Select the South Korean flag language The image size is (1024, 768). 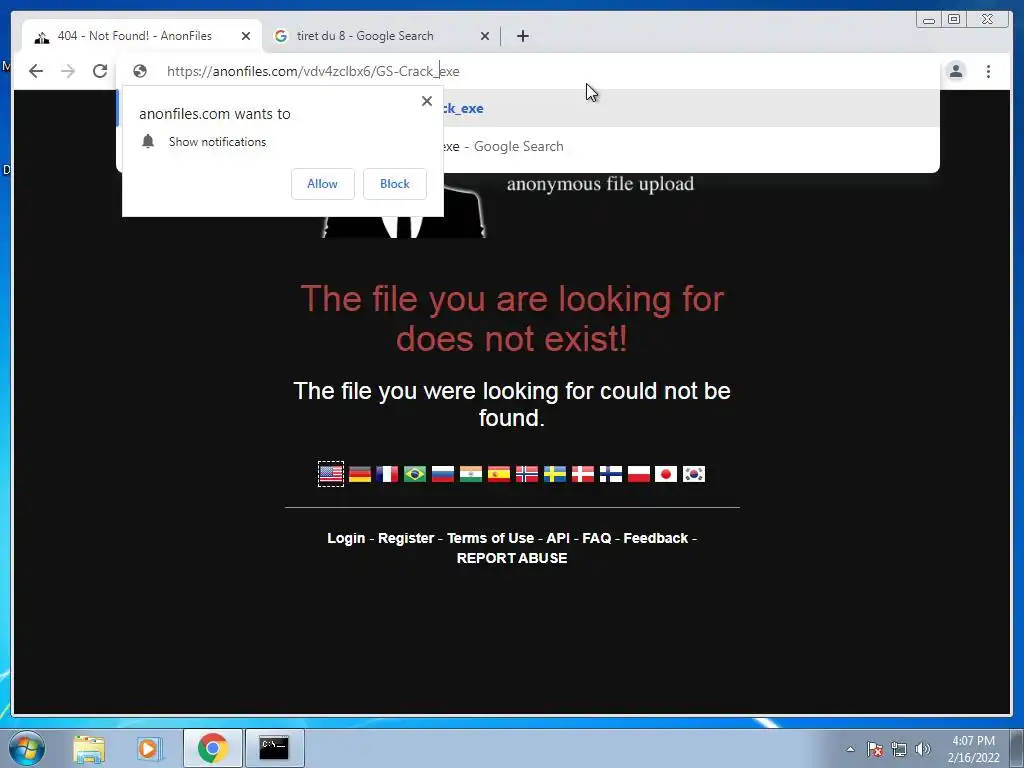coord(694,473)
